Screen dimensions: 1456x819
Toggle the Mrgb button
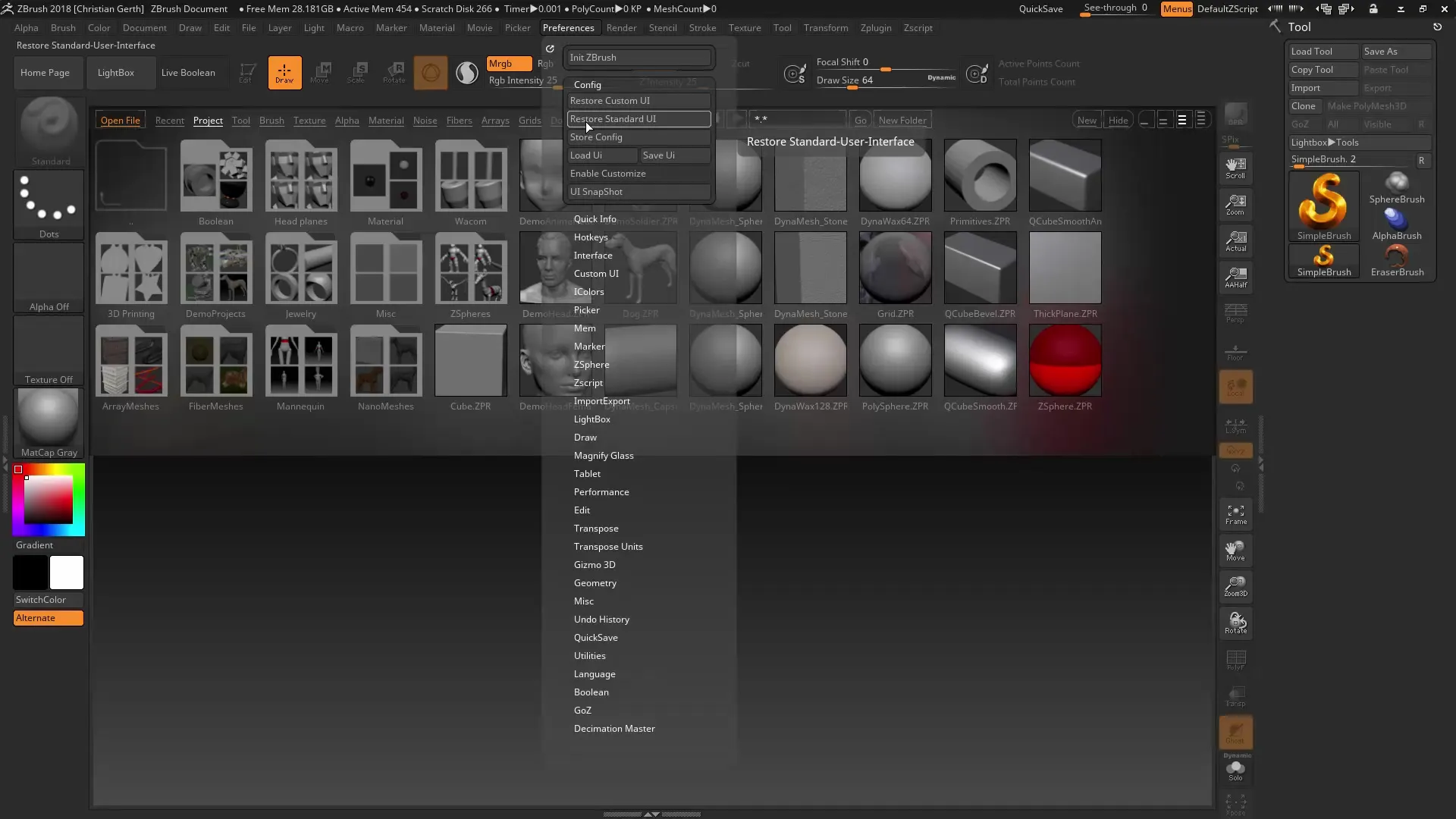[509, 64]
